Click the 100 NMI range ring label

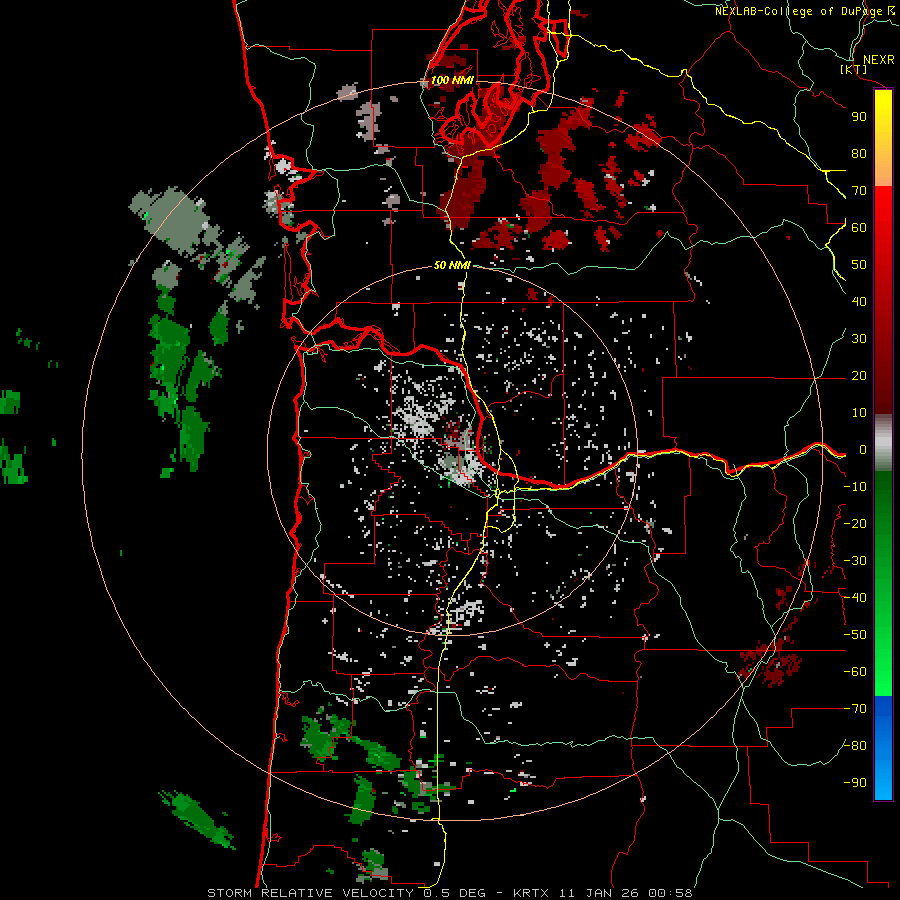[452, 80]
